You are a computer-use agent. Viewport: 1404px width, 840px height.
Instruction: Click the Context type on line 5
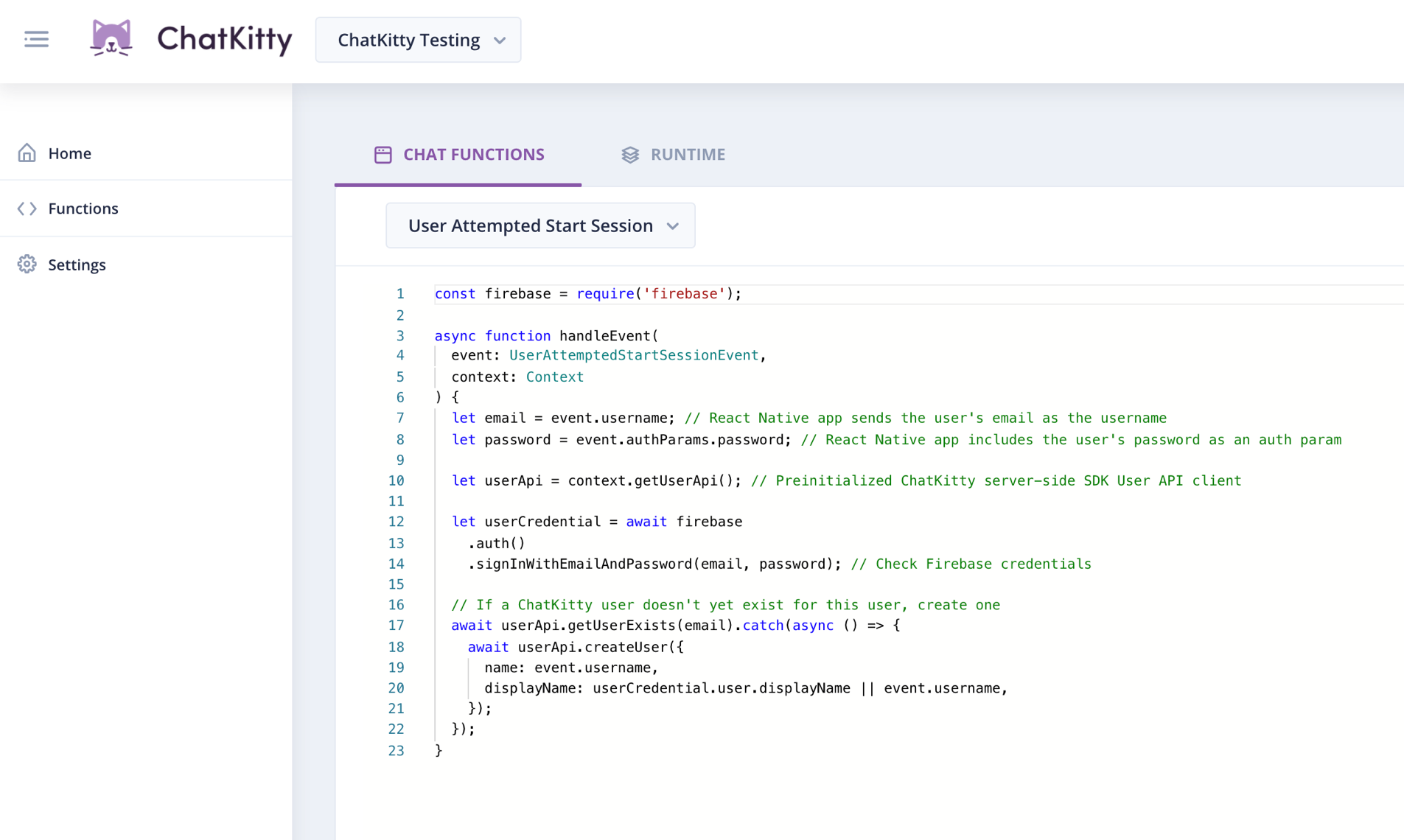[x=555, y=377]
